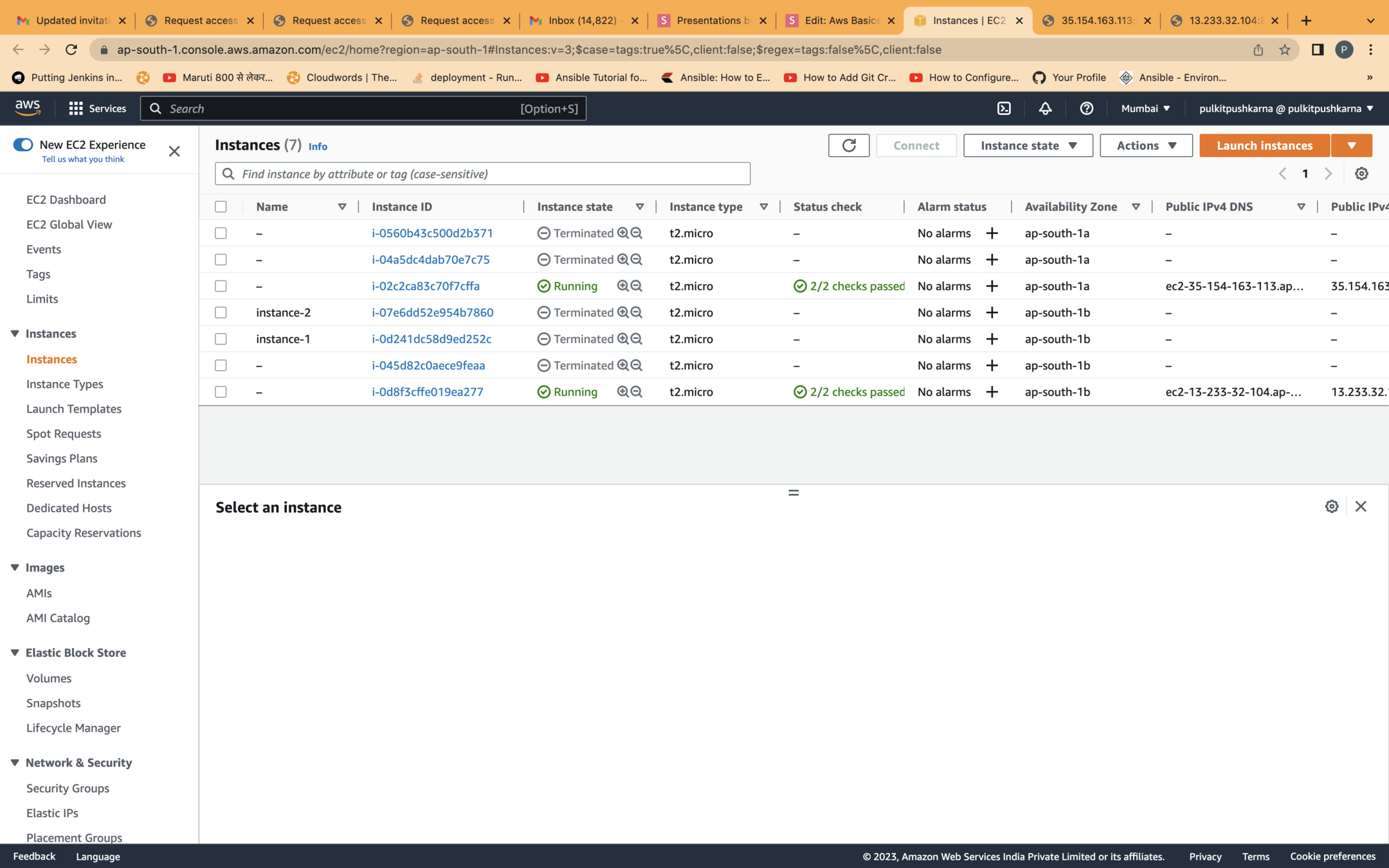Screen dimensions: 1389x868
Task: Open instance ID i-0d8f3cffe019ea277 link
Action: click(427, 392)
